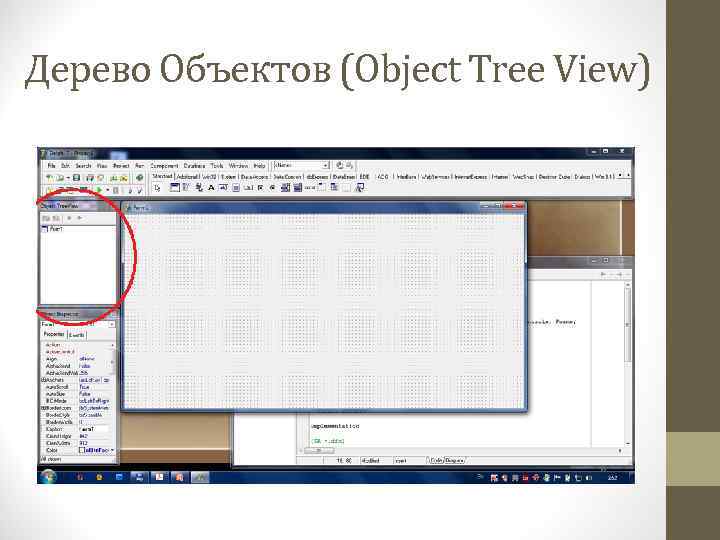Open the File menu in Delphi
This screenshot has height=540, width=720.
pyautogui.click(x=51, y=166)
